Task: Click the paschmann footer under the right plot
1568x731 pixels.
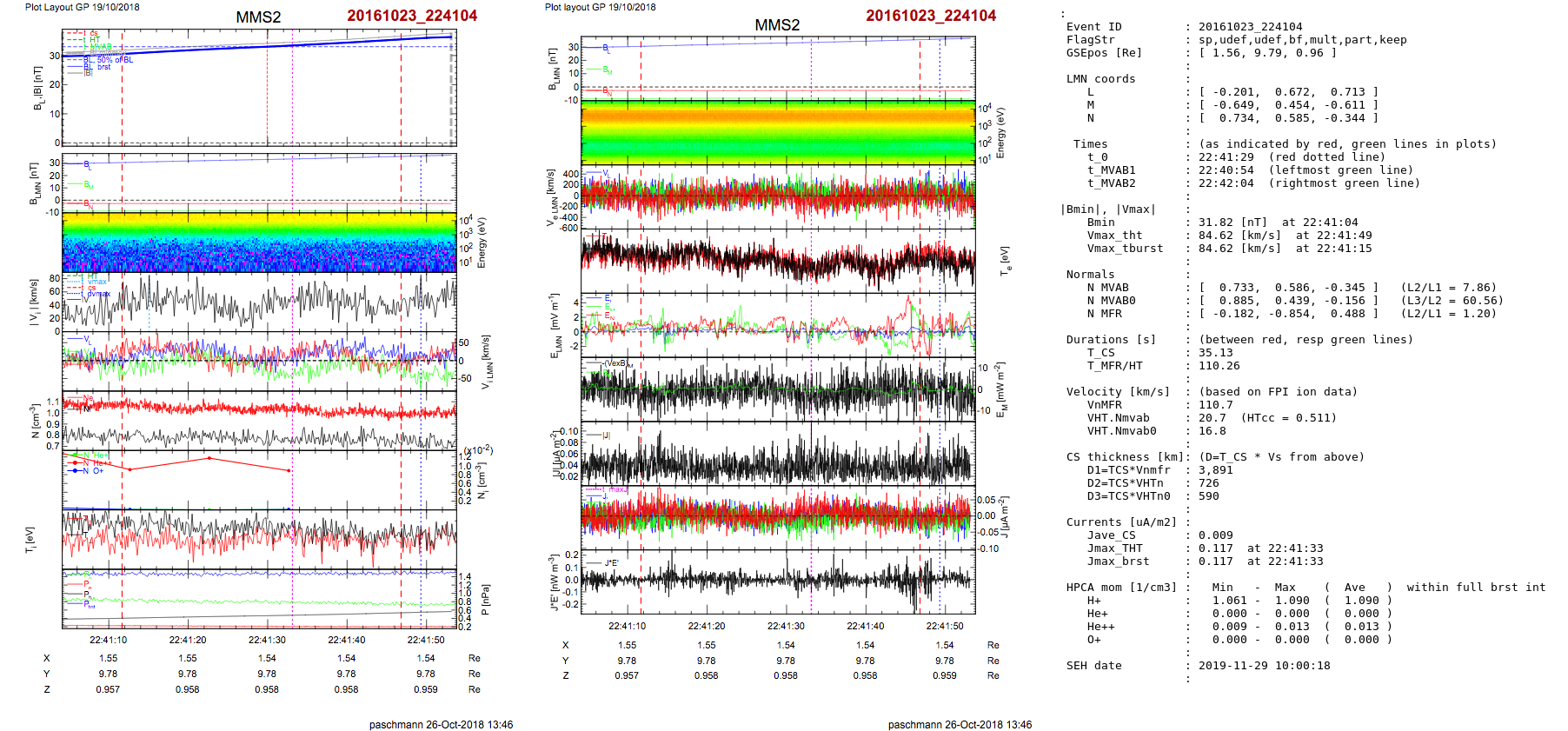Action: (x=960, y=724)
